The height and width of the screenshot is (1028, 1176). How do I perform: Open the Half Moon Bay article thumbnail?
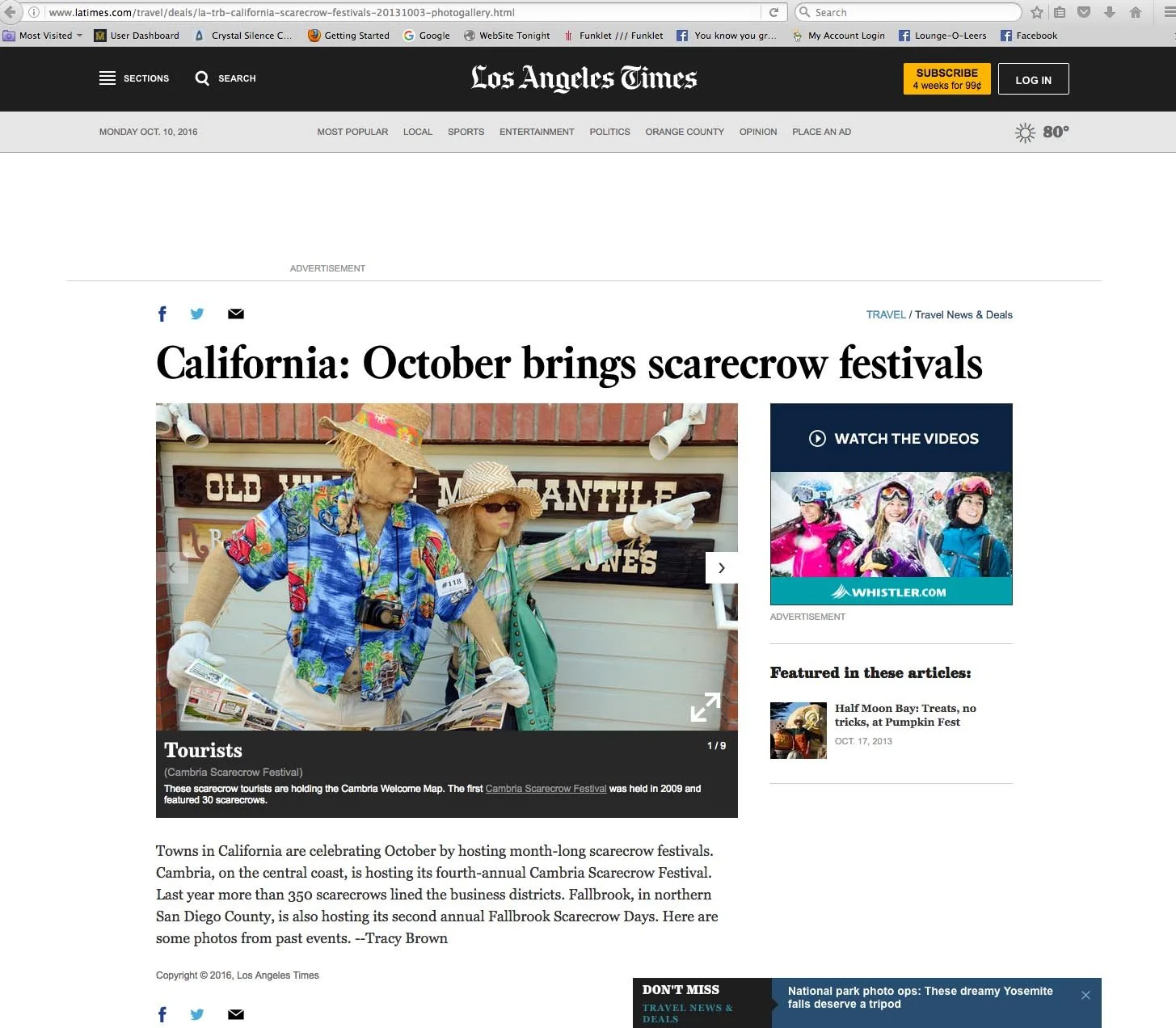click(x=799, y=731)
